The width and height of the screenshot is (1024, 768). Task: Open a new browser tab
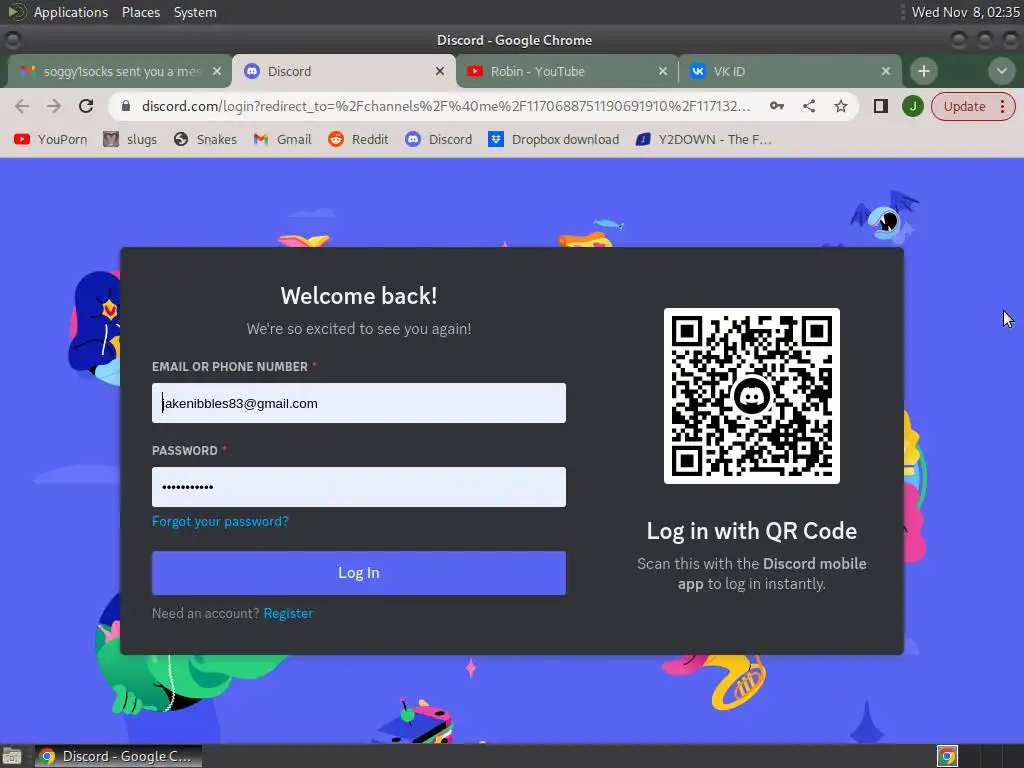923,71
